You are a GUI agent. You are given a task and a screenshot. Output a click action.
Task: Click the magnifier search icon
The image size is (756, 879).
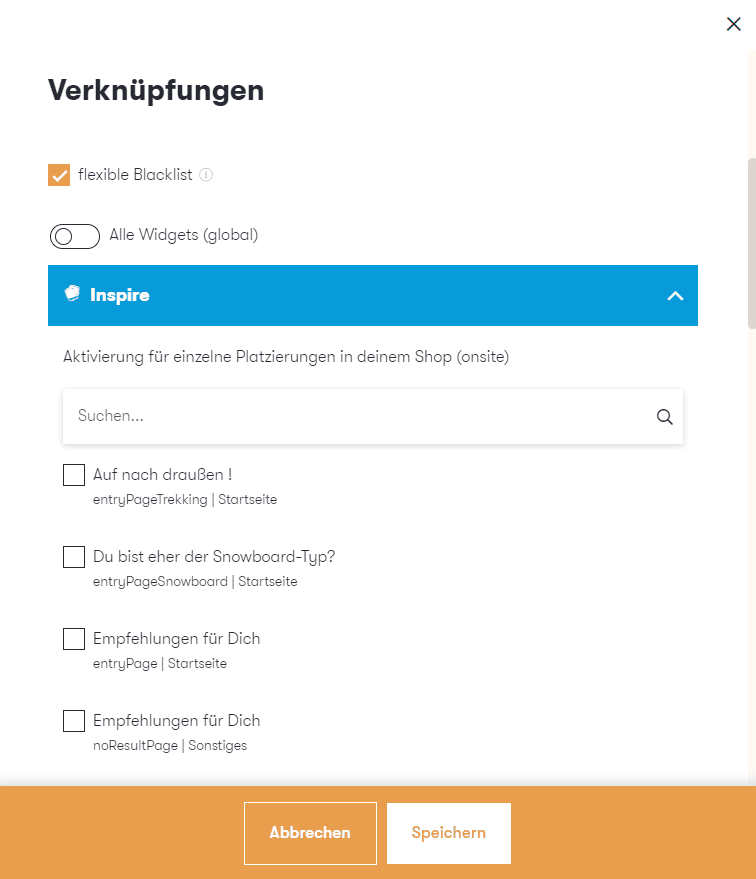click(x=664, y=417)
